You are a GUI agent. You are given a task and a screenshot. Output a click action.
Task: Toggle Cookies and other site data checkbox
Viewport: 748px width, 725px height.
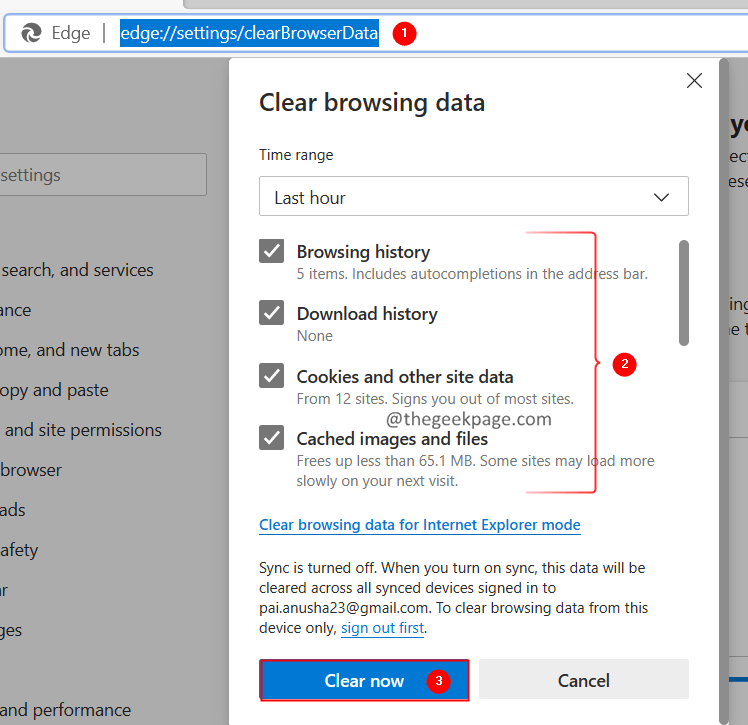pos(271,375)
